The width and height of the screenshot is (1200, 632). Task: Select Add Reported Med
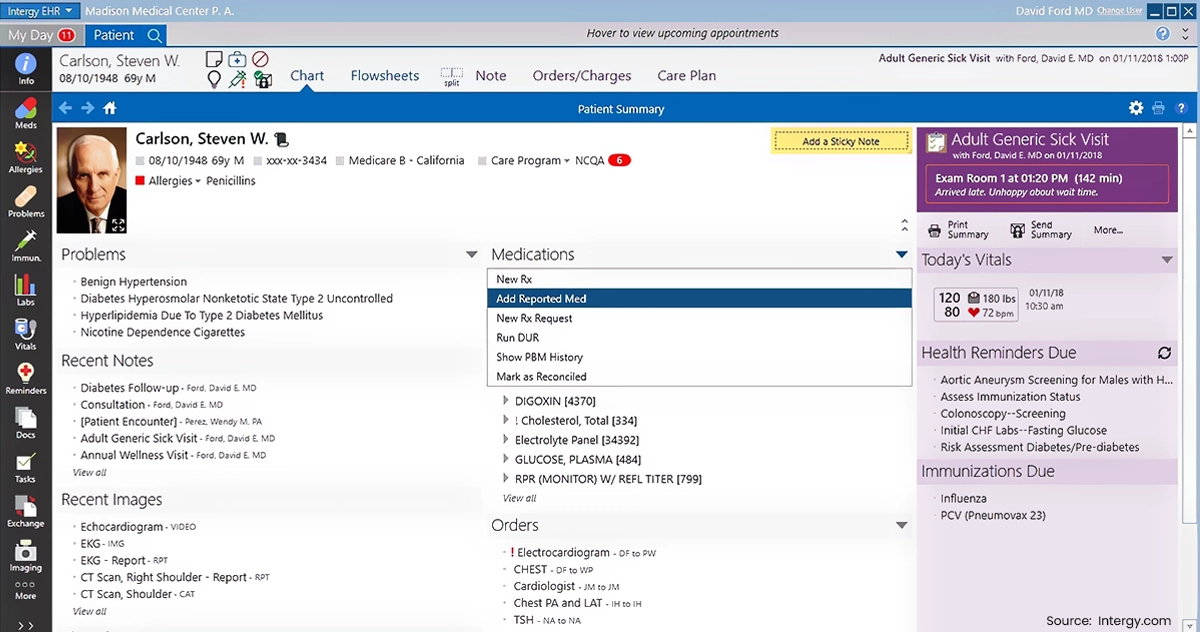pos(700,298)
